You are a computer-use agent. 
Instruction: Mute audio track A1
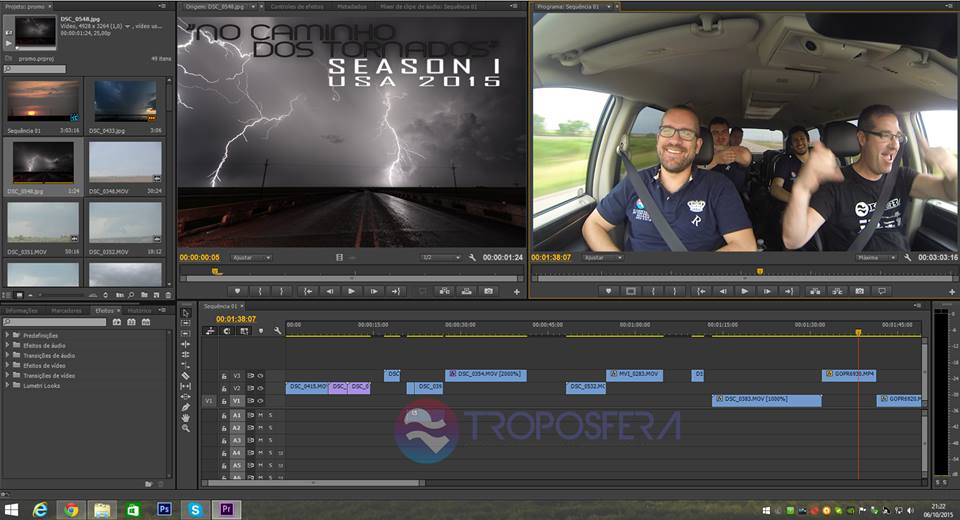pyautogui.click(x=261, y=415)
